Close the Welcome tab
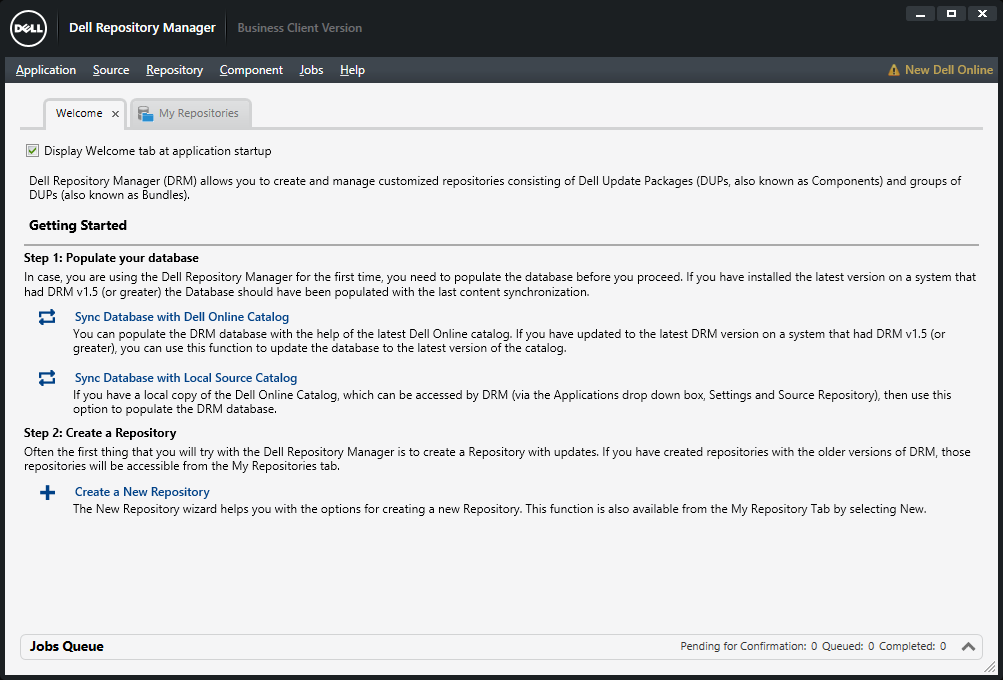 pos(115,114)
